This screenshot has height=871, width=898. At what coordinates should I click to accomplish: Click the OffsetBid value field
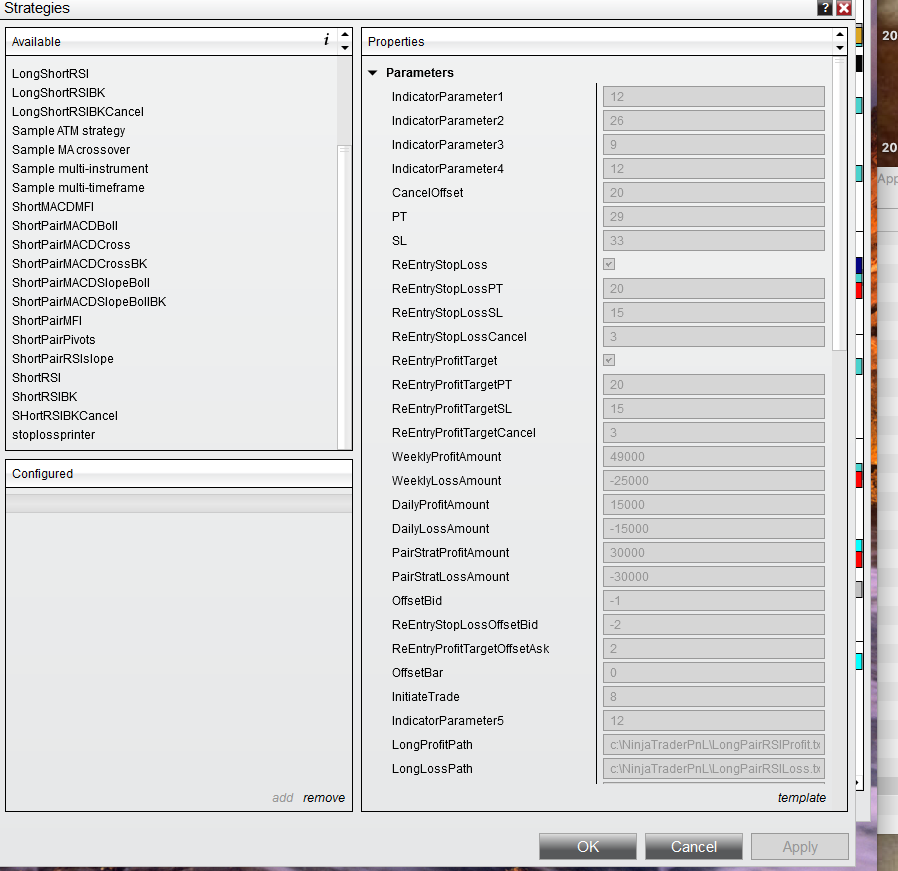(714, 601)
